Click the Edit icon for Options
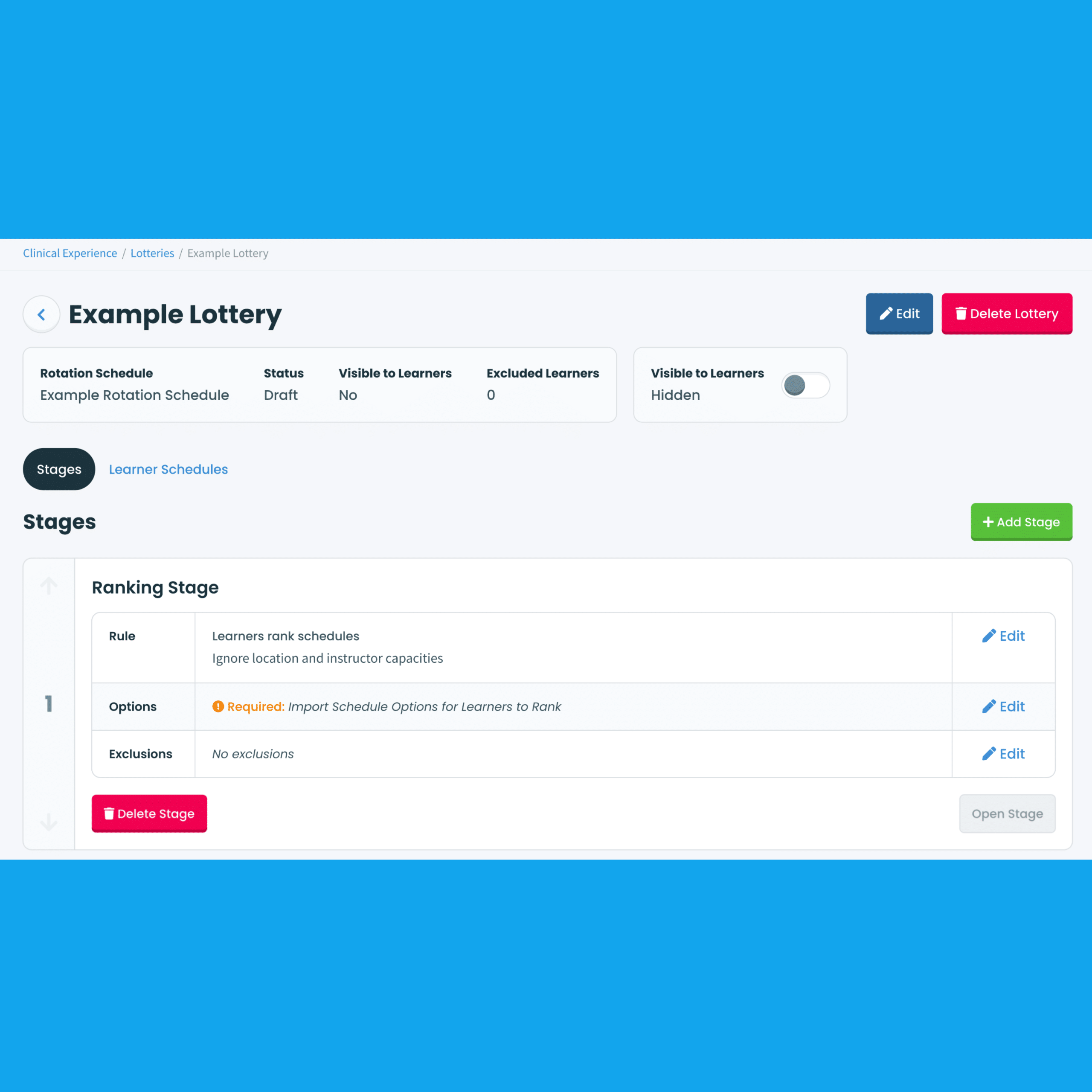 coord(1002,706)
